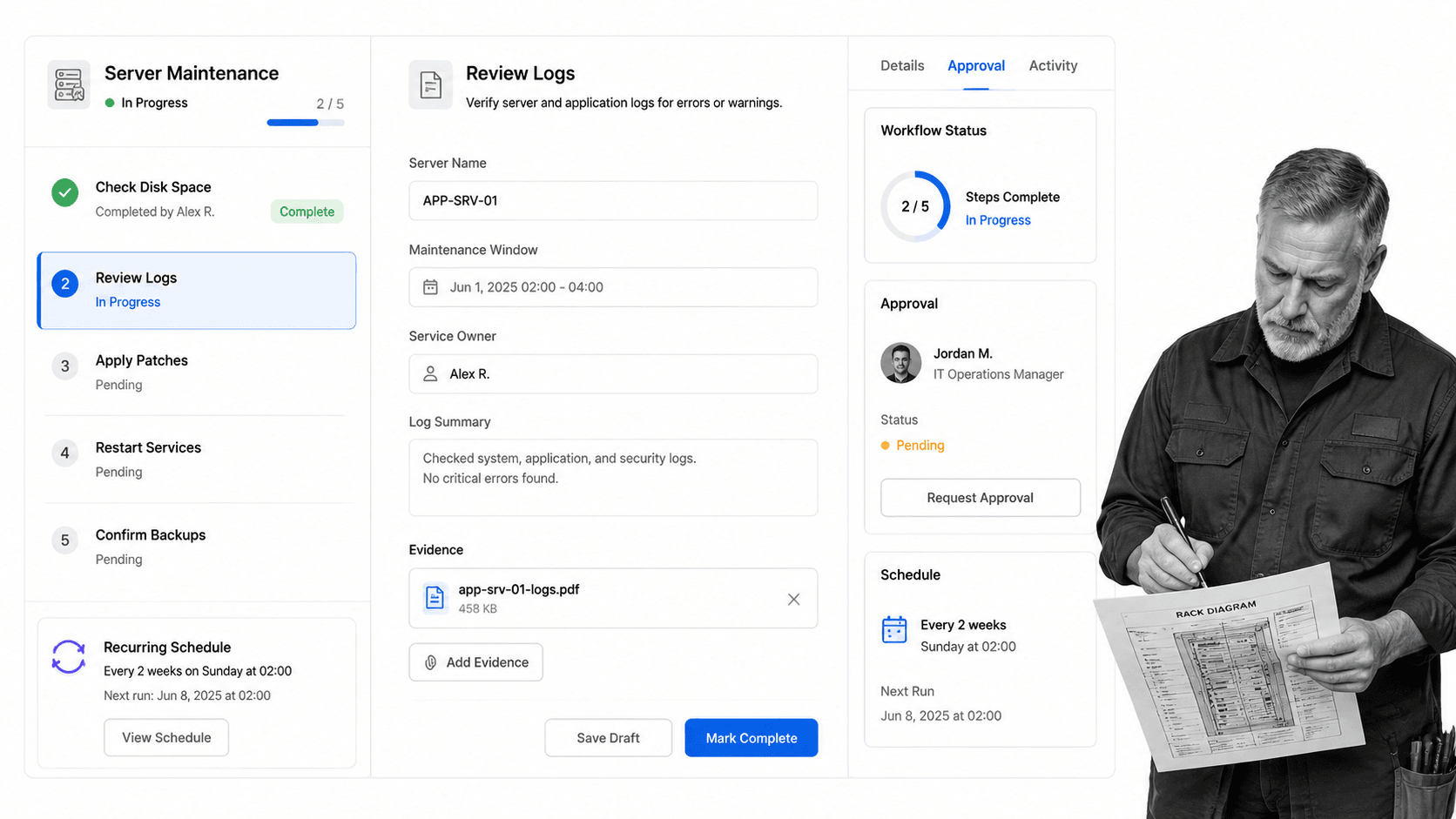Click the Request Approval button
The image size is (1456, 819).
981,498
